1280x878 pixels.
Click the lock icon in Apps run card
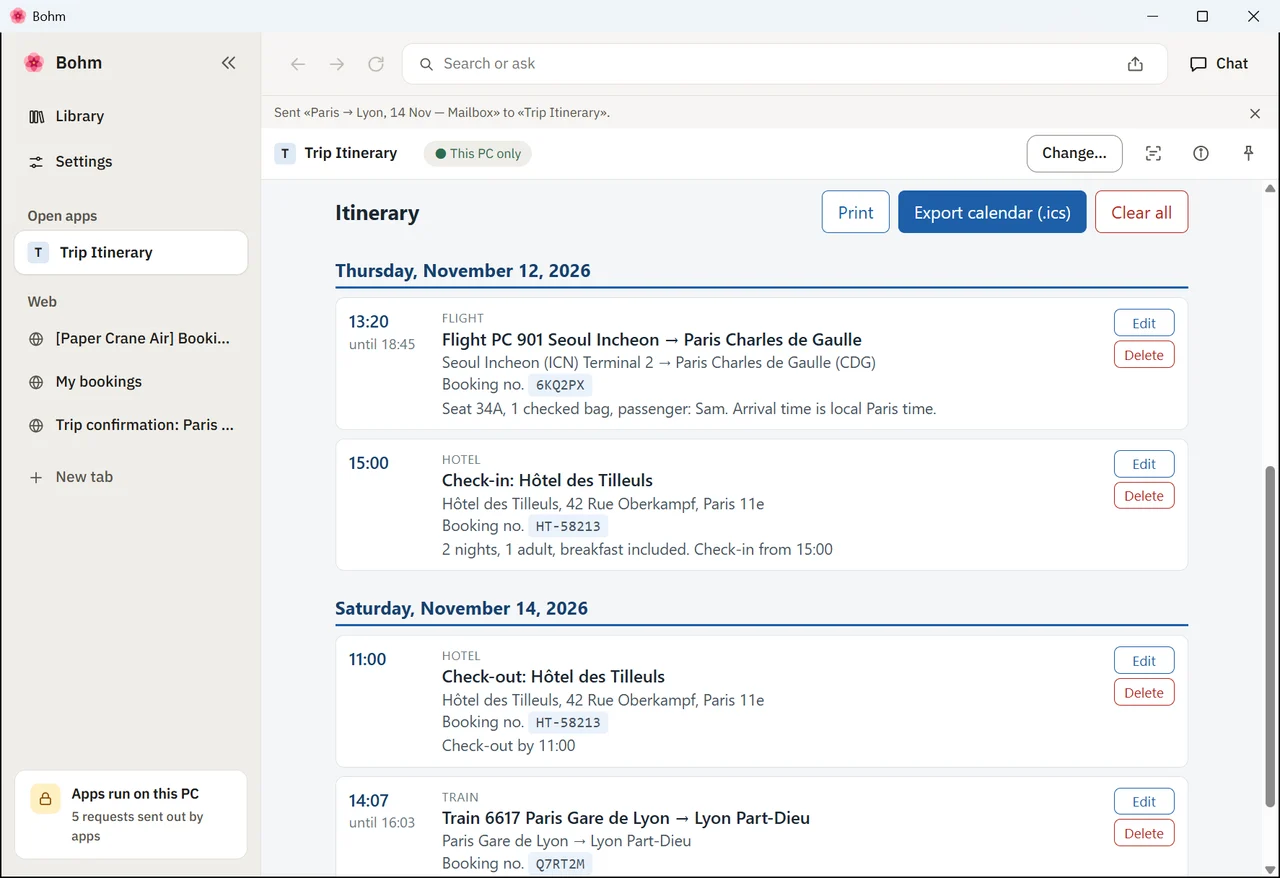[45, 798]
